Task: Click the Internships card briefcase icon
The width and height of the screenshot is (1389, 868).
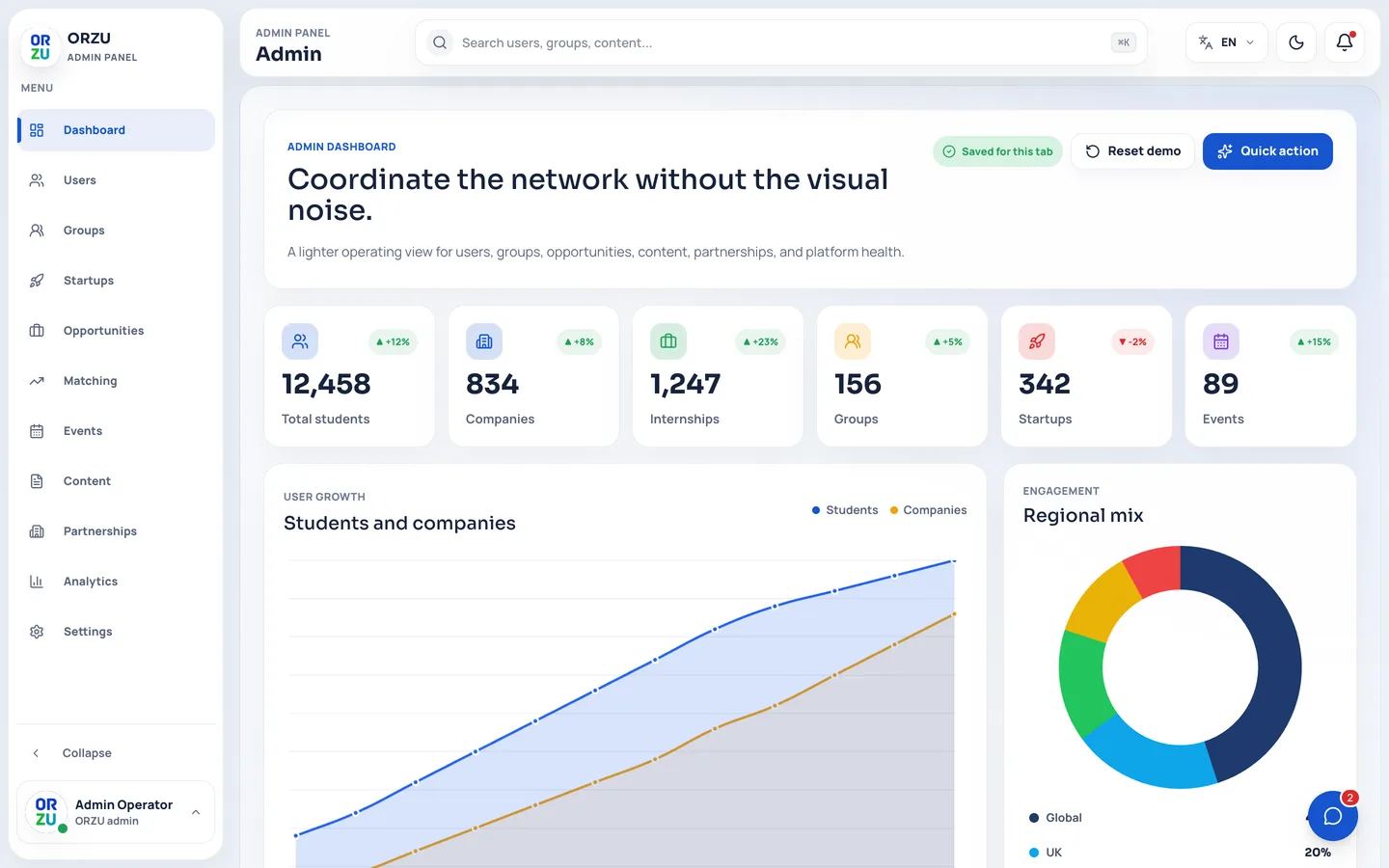Action: (668, 341)
